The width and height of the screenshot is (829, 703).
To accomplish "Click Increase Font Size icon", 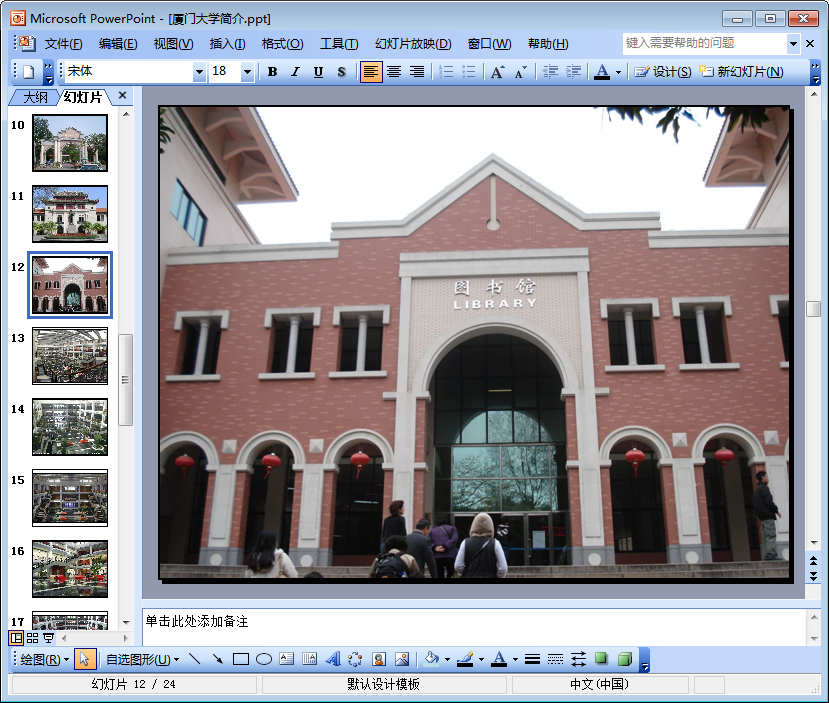I will pos(498,72).
